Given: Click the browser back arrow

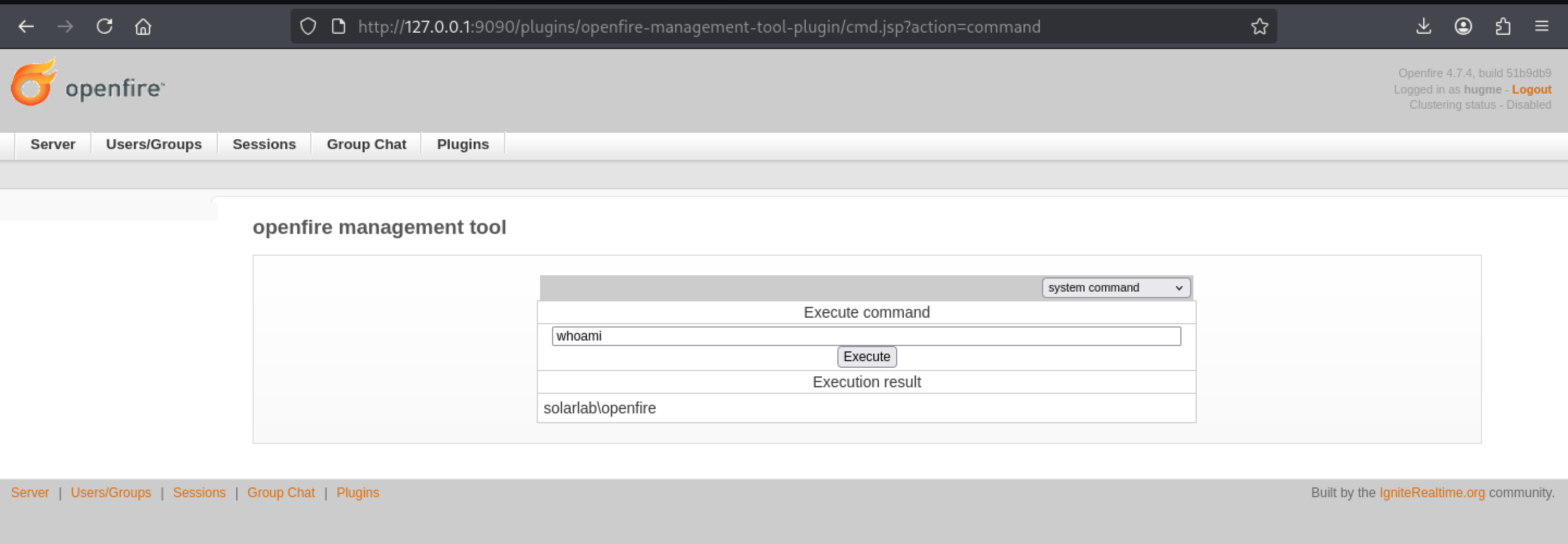Looking at the screenshot, I should 26,27.
